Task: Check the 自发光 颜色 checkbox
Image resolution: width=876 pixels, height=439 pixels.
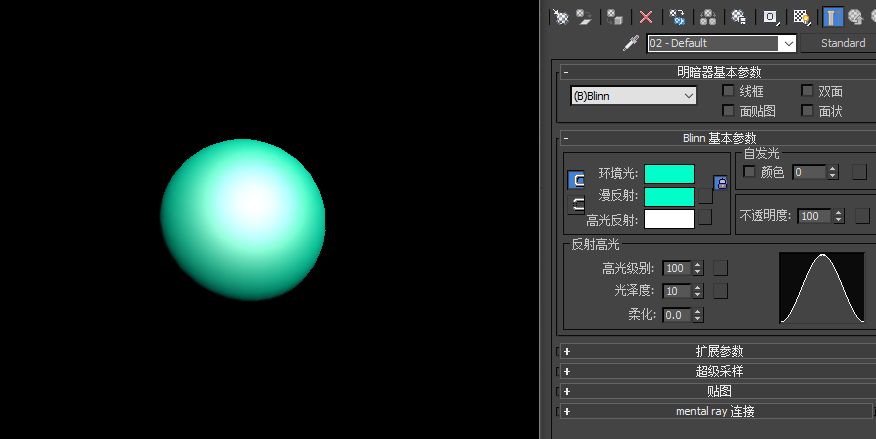Action: (750, 171)
